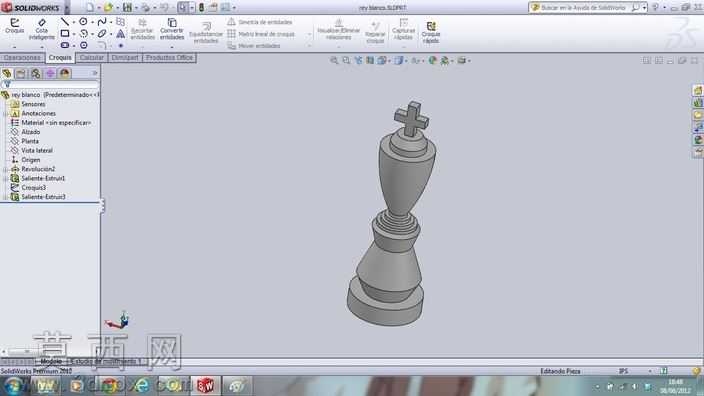
Task: Click Zoom to area icon
Action: 346,60
